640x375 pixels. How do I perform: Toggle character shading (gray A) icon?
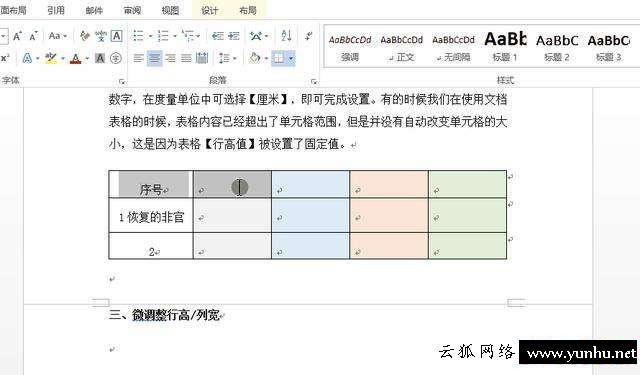[x=100, y=58]
